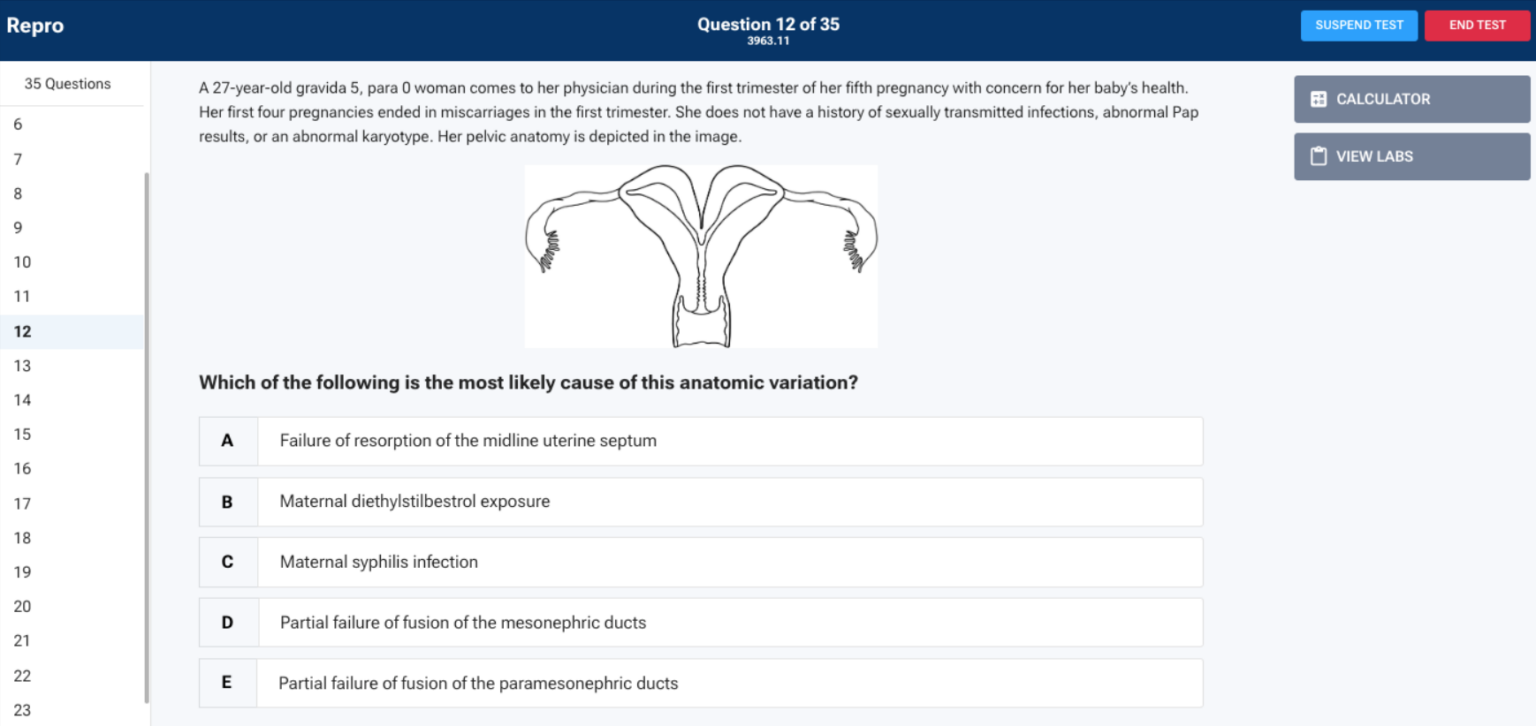This screenshot has width=1536, height=726.
Task: Select answer choice C letter box
Action: (227, 562)
